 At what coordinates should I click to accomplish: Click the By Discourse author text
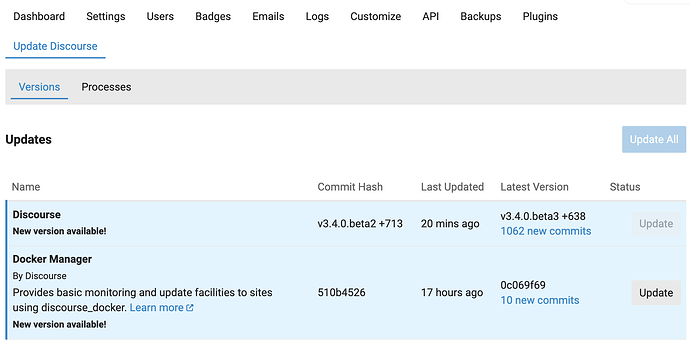tap(40, 276)
